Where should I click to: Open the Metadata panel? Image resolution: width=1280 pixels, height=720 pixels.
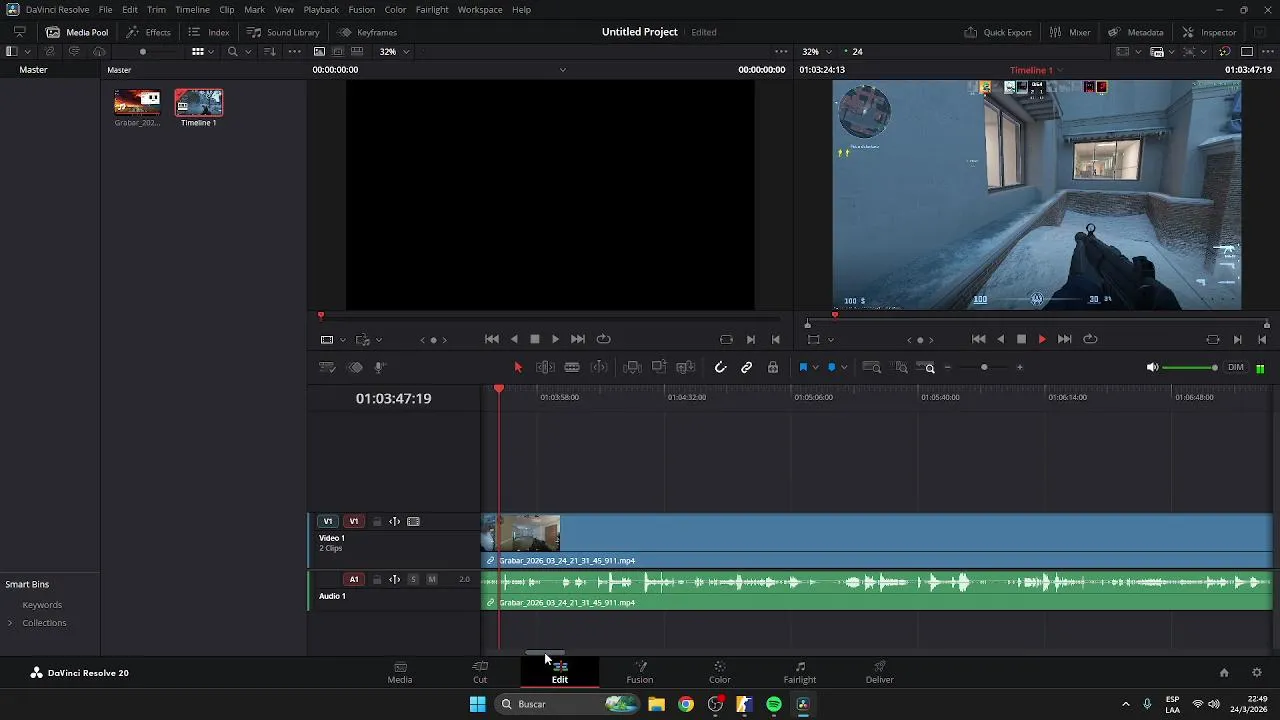tap(1135, 32)
